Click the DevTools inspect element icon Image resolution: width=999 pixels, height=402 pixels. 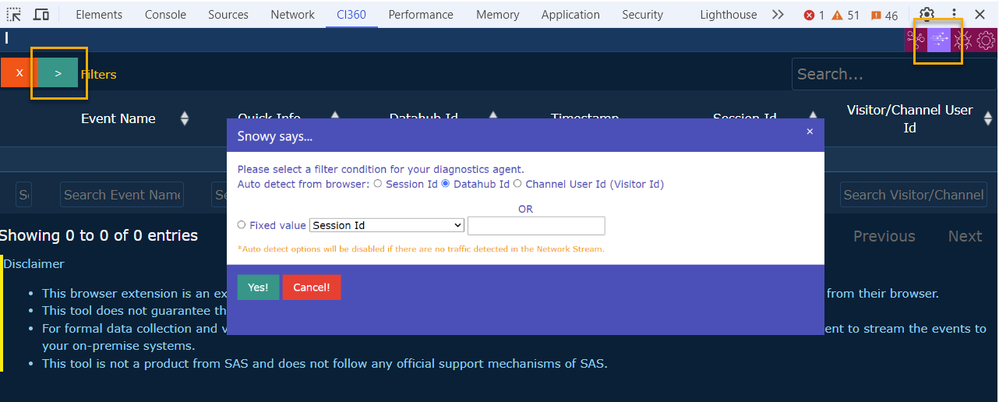(14, 15)
